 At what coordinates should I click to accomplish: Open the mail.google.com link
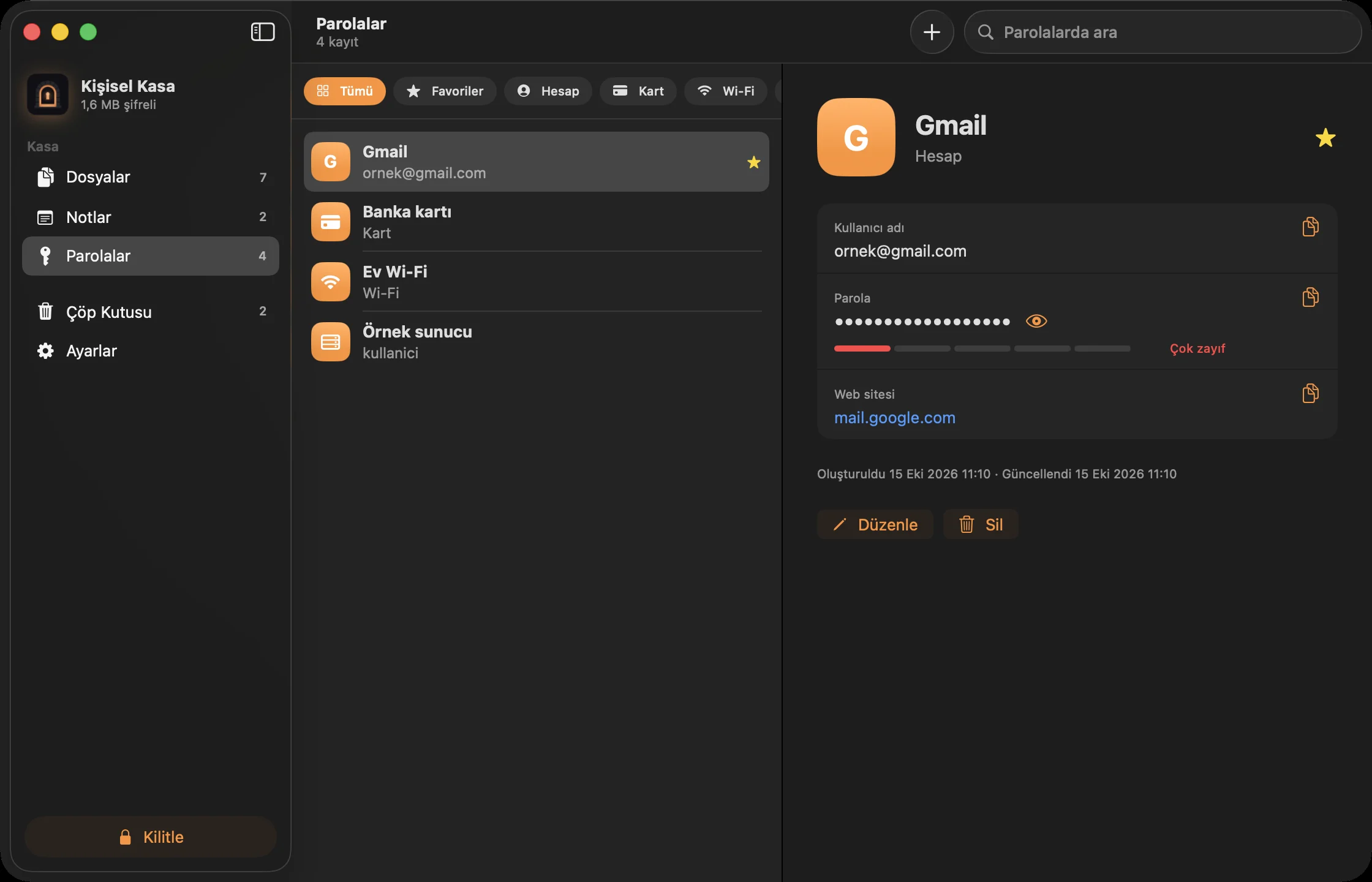point(894,418)
